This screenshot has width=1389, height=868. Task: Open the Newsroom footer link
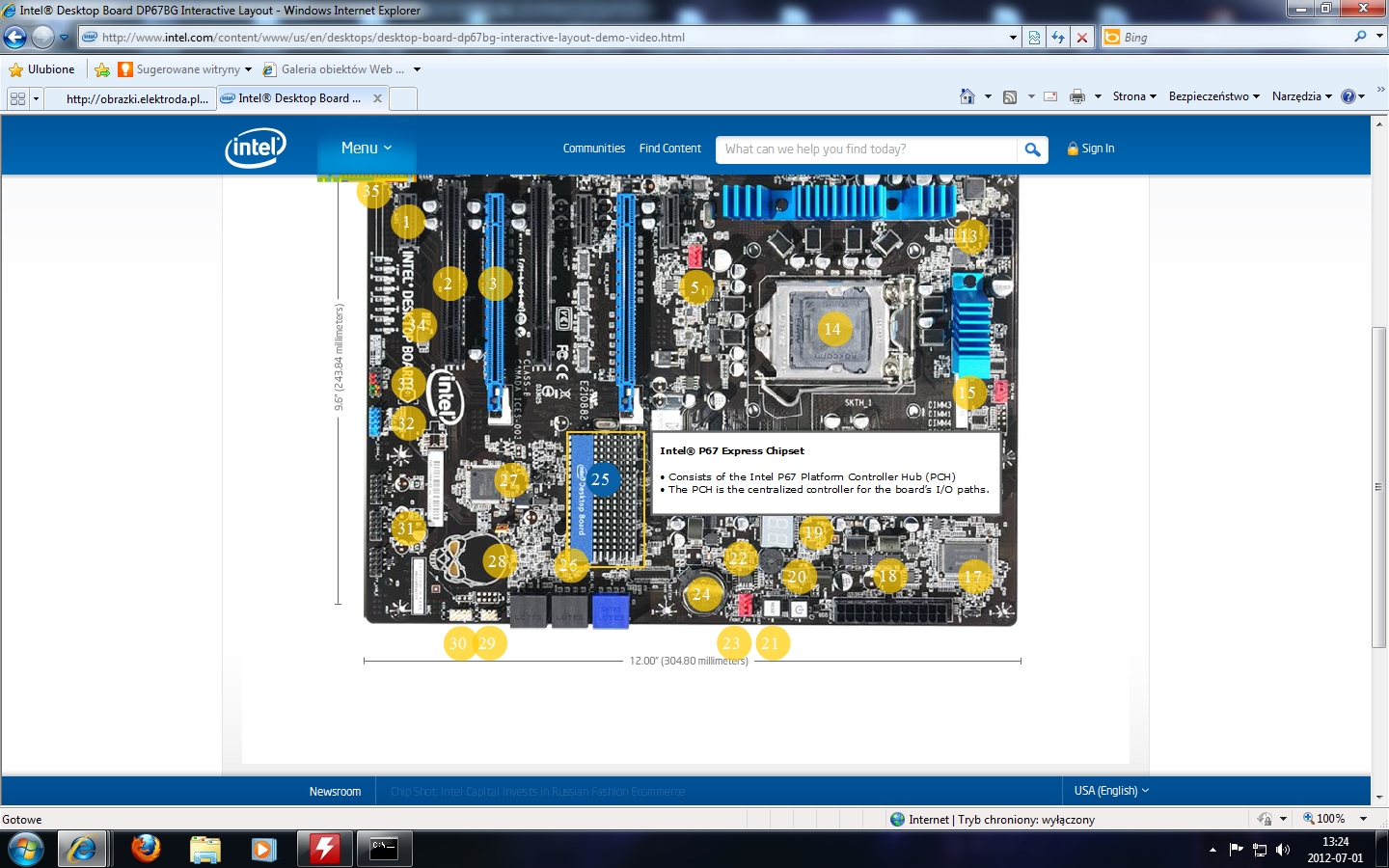point(335,792)
